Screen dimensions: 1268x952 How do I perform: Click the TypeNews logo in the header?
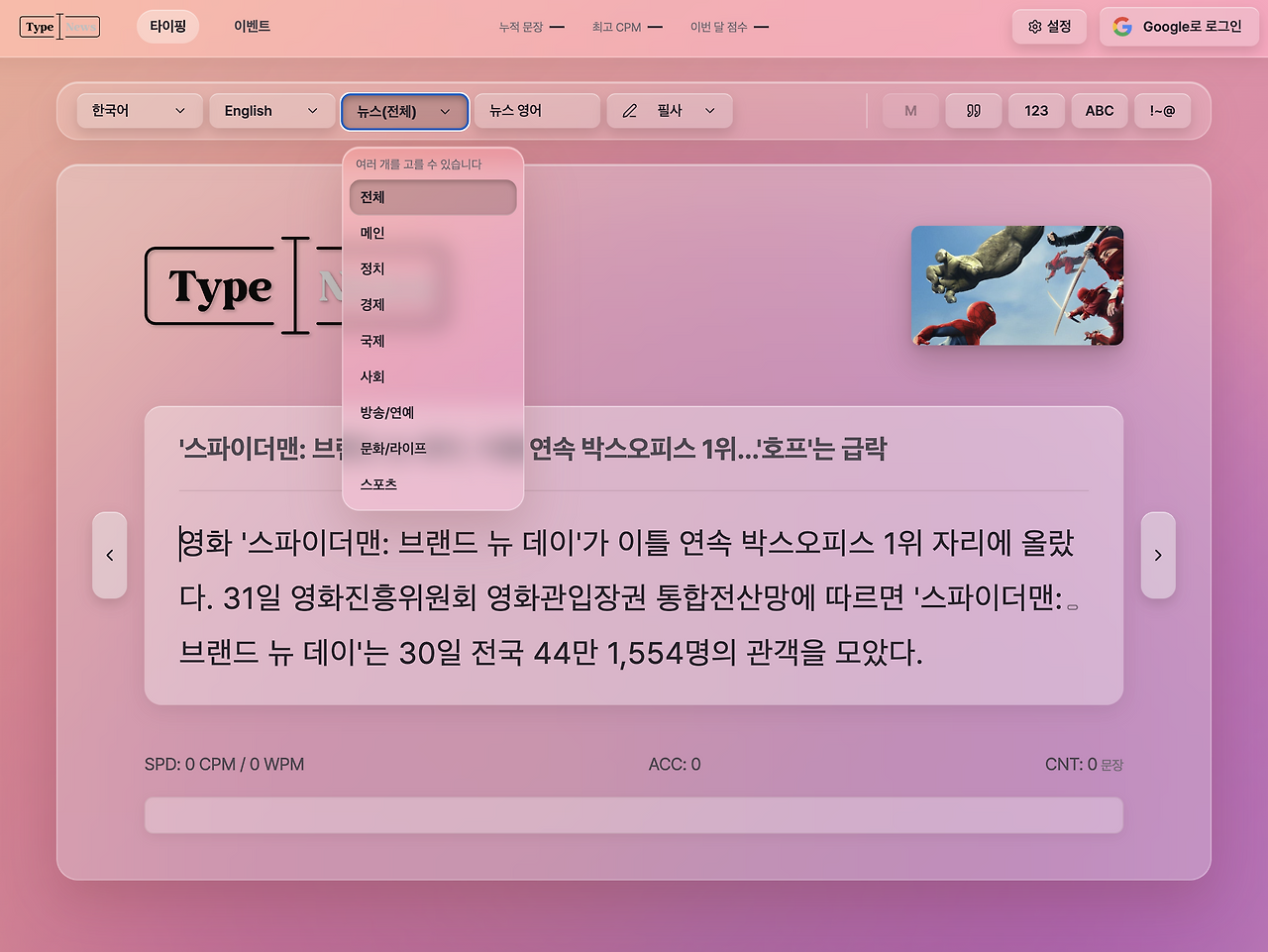pyautogui.click(x=59, y=27)
